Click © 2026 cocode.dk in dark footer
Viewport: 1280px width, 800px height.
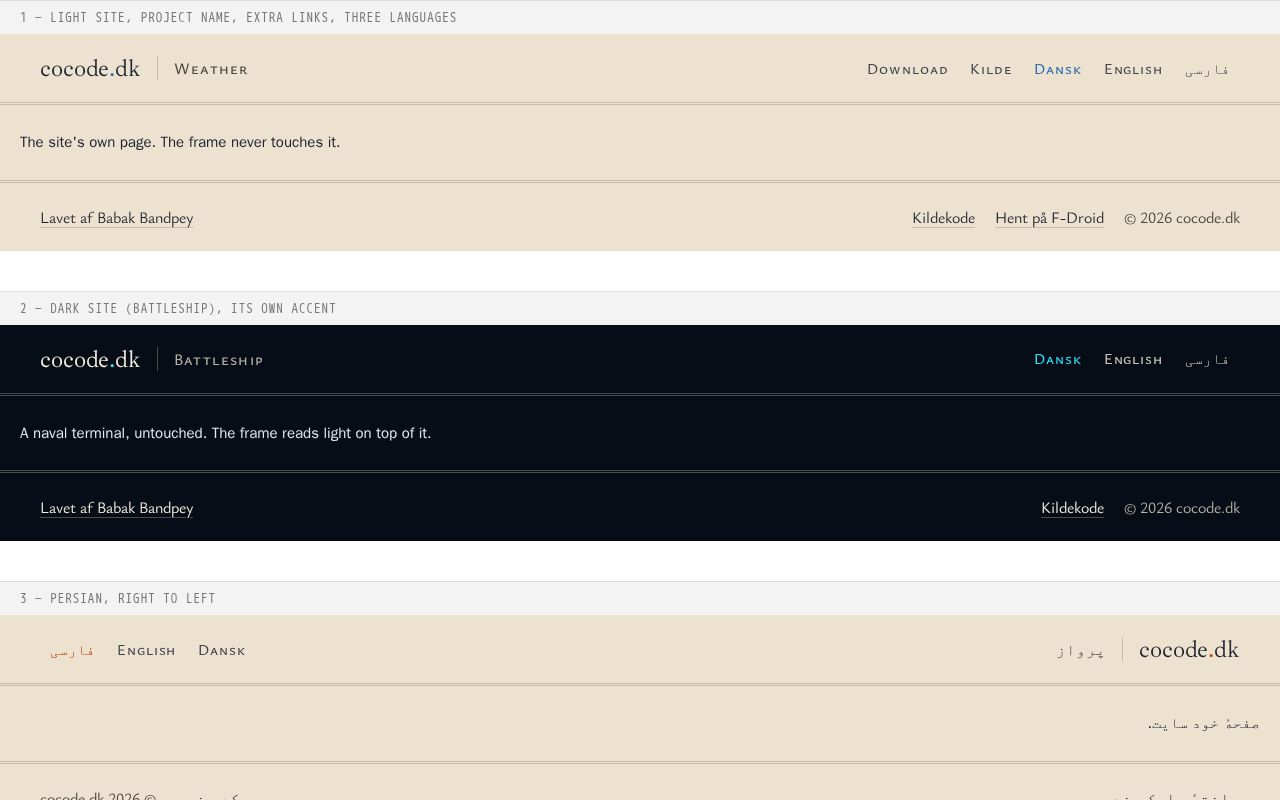pyautogui.click(x=1182, y=508)
